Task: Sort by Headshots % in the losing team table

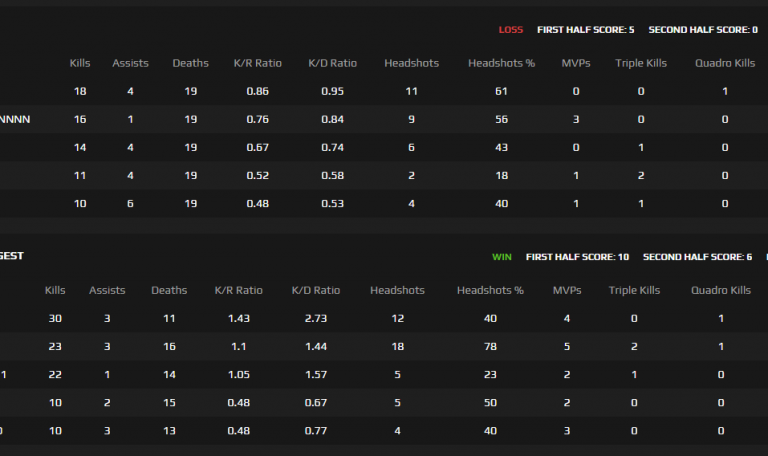Action: [501, 63]
